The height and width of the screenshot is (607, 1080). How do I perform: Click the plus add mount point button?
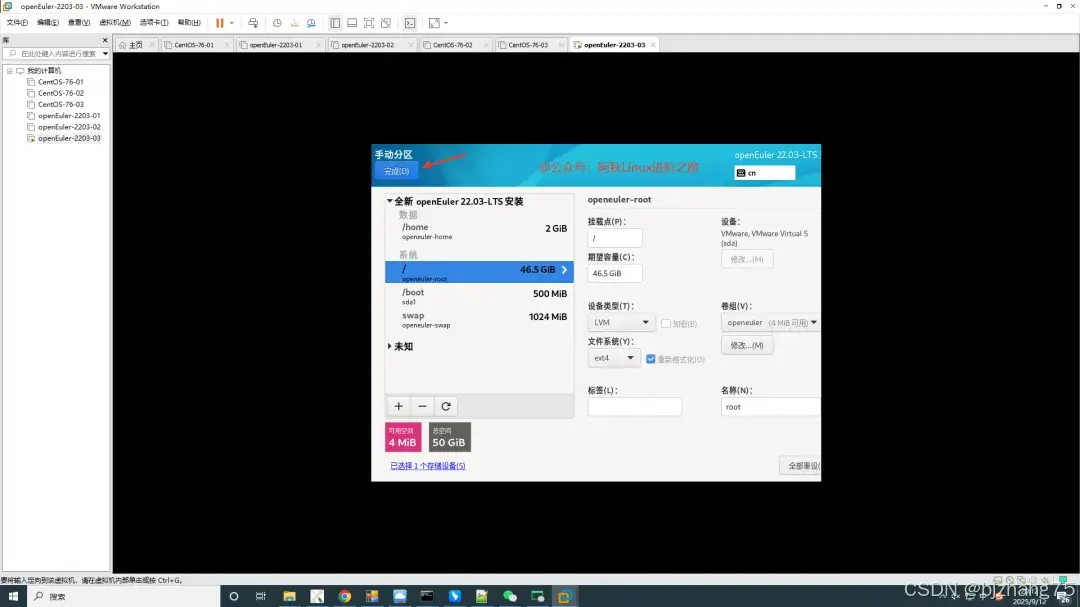pos(398,406)
